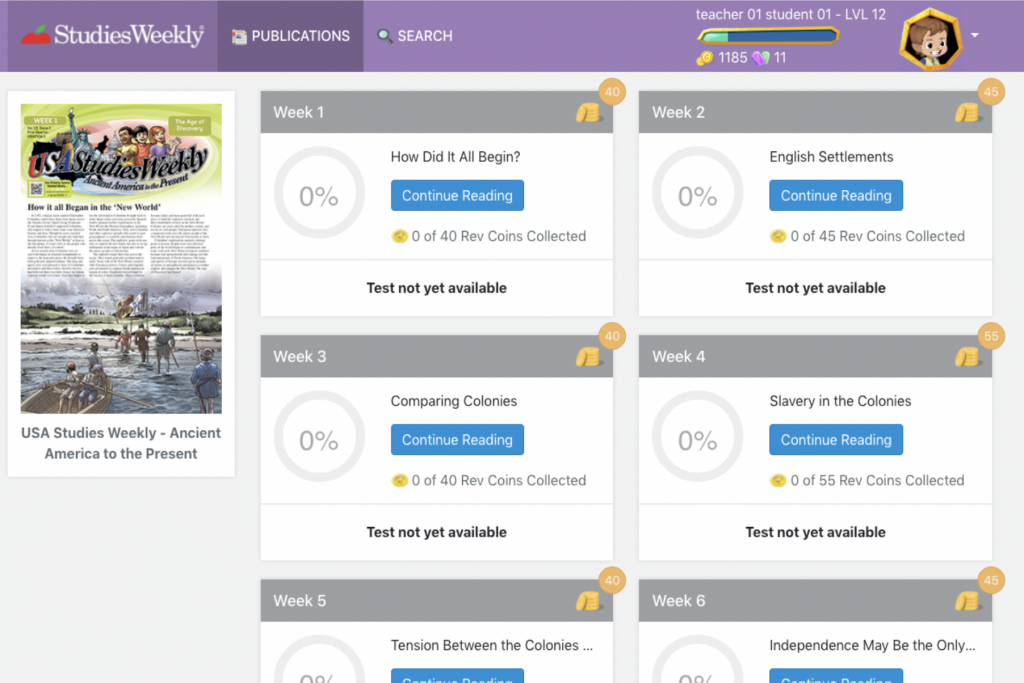Click Week 2 'Test not yet available' text
The height and width of the screenshot is (683, 1024).
tap(816, 288)
